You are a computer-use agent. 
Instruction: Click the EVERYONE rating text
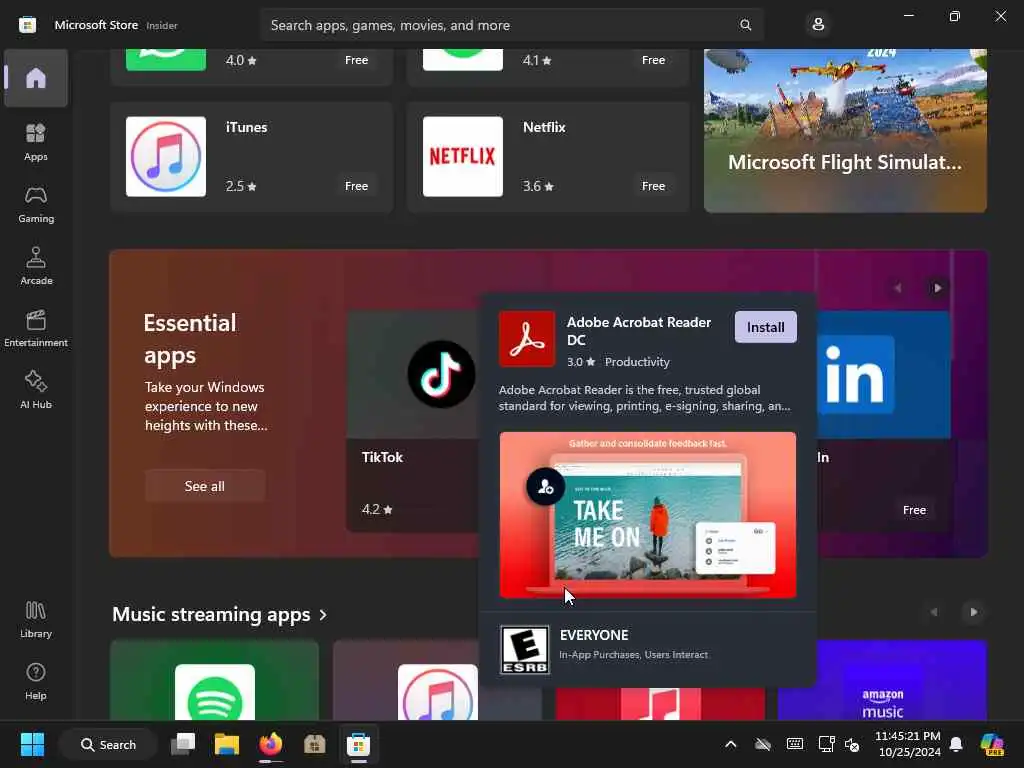(x=594, y=635)
